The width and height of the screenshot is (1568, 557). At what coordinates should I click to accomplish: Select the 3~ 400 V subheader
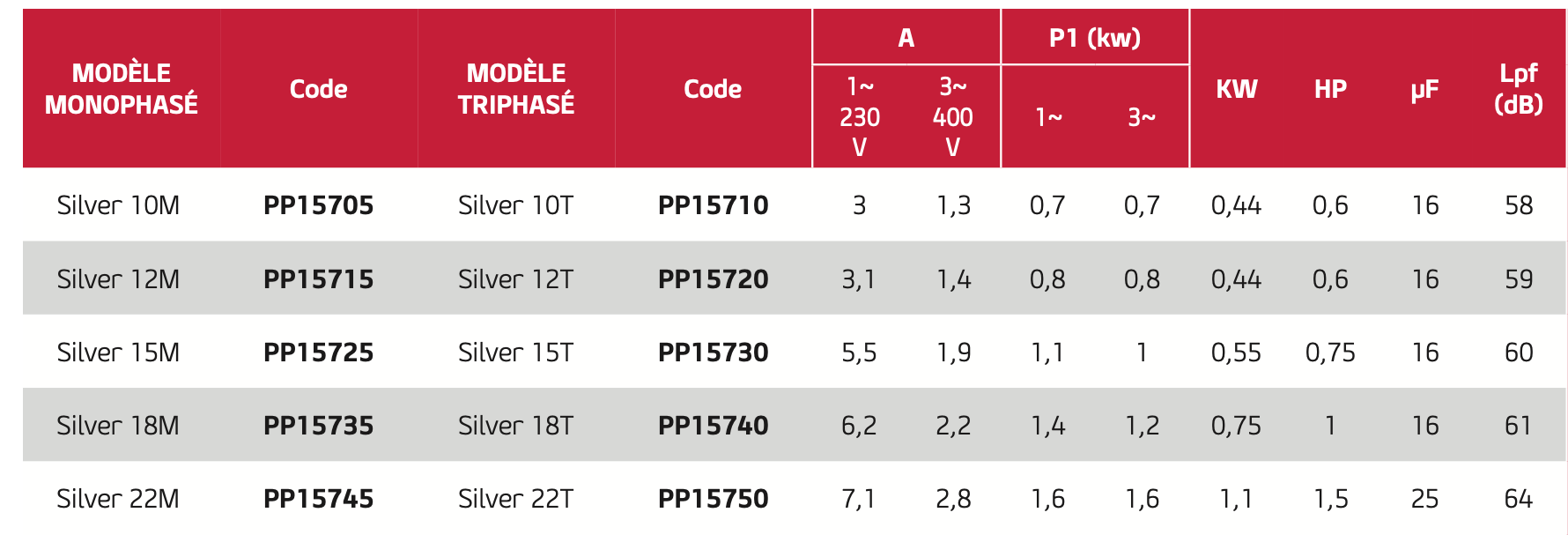click(x=953, y=116)
